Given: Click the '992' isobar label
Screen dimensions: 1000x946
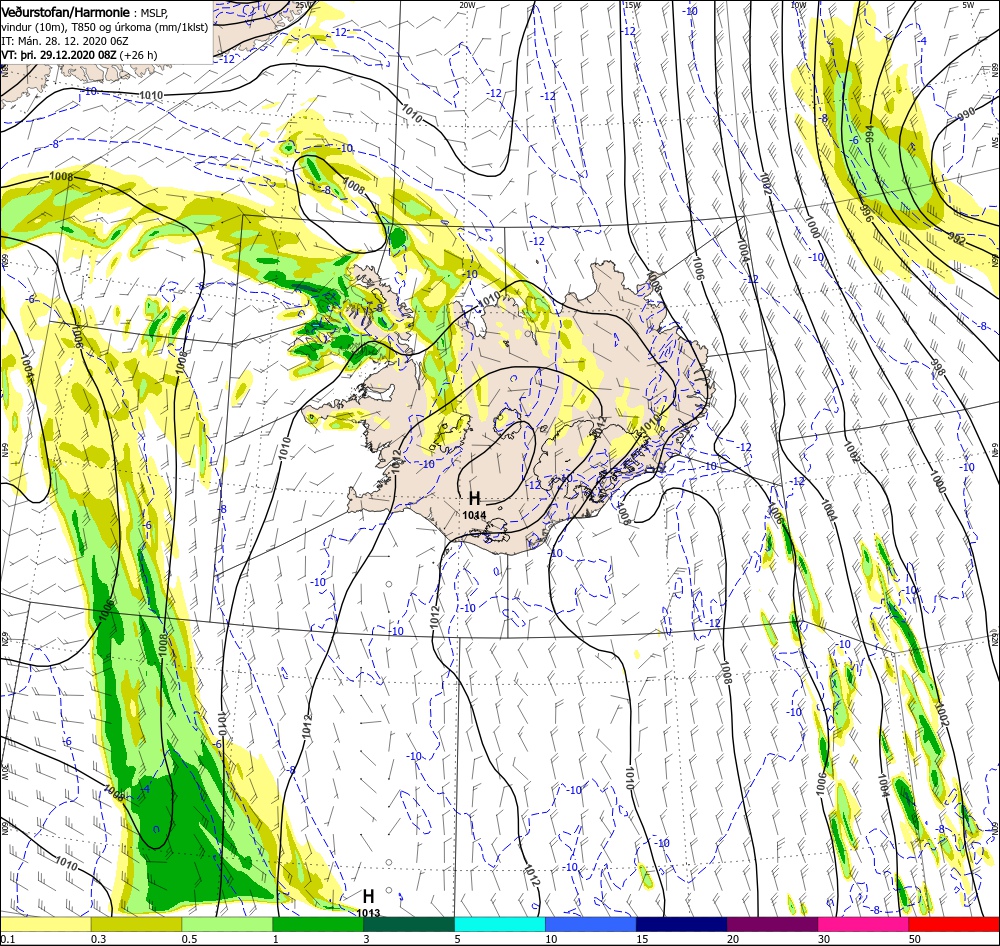Looking at the screenshot, I should point(956,239).
